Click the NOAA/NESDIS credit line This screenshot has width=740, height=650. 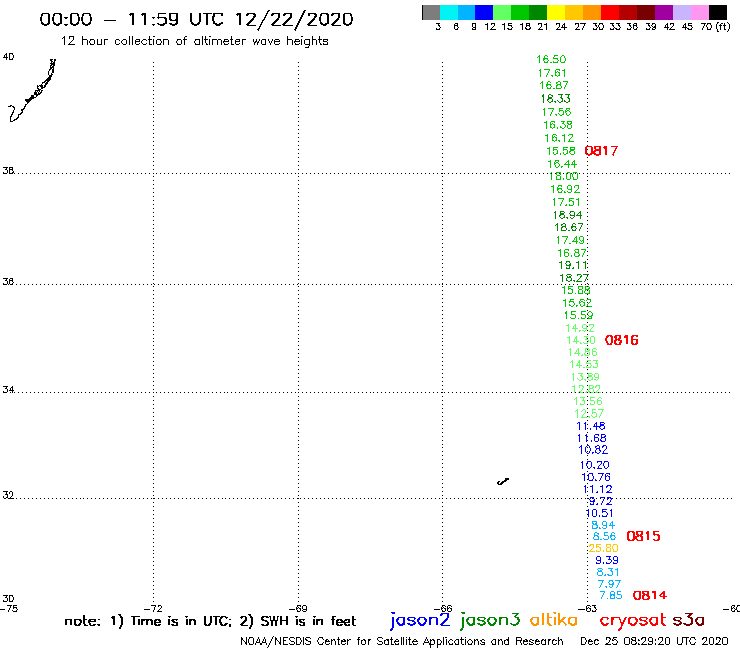click(x=402, y=642)
